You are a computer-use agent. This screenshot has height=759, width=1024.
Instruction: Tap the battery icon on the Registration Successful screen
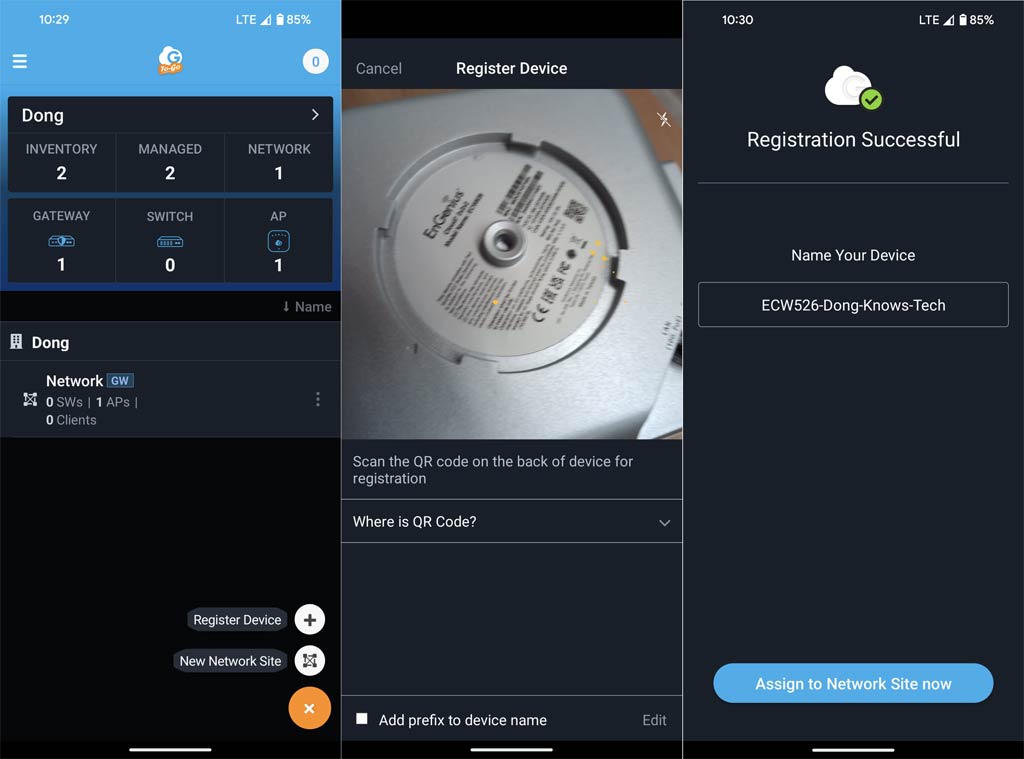pos(963,20)
